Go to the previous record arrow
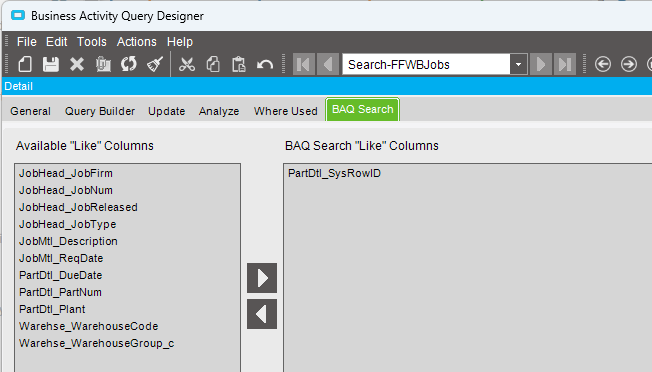This screenshot has height=372, width=652. point(328,64)
